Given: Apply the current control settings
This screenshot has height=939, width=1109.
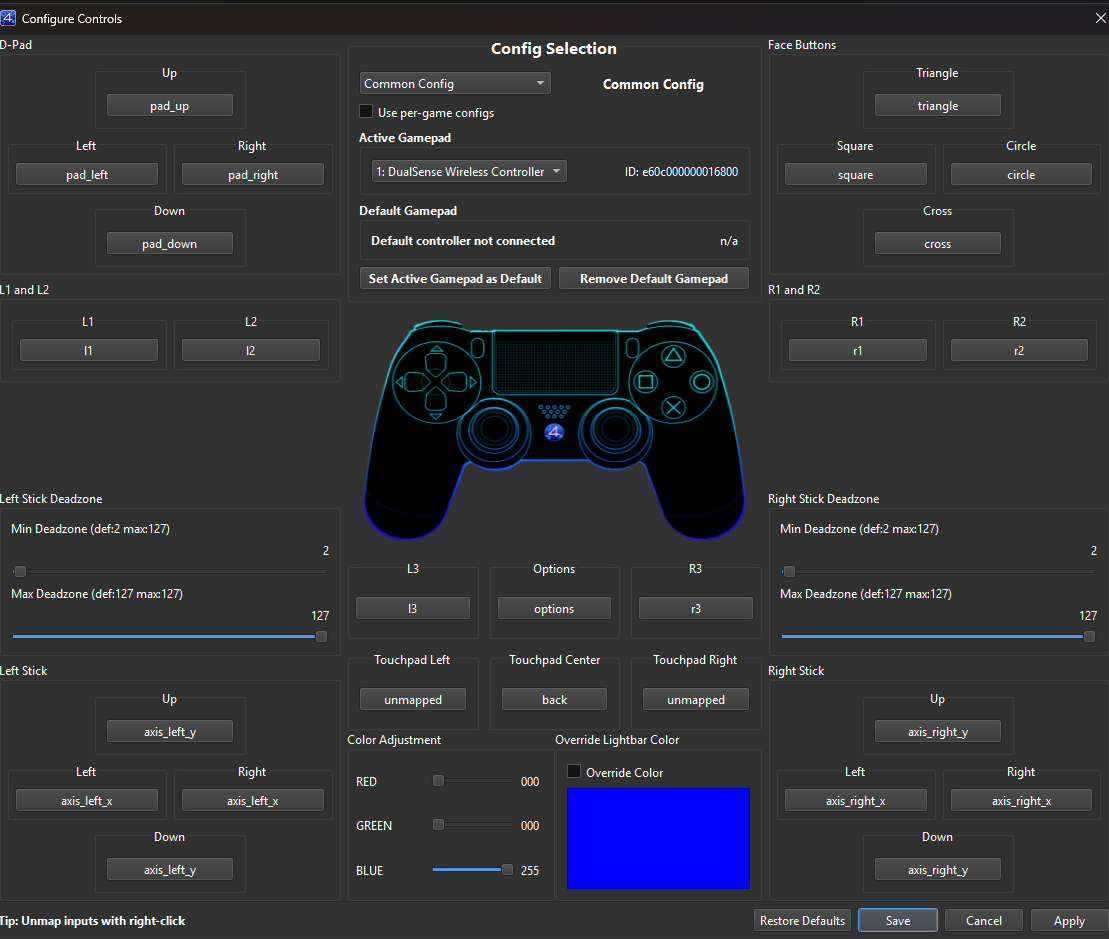Looking at the screenshot, I should point(1069,921).
